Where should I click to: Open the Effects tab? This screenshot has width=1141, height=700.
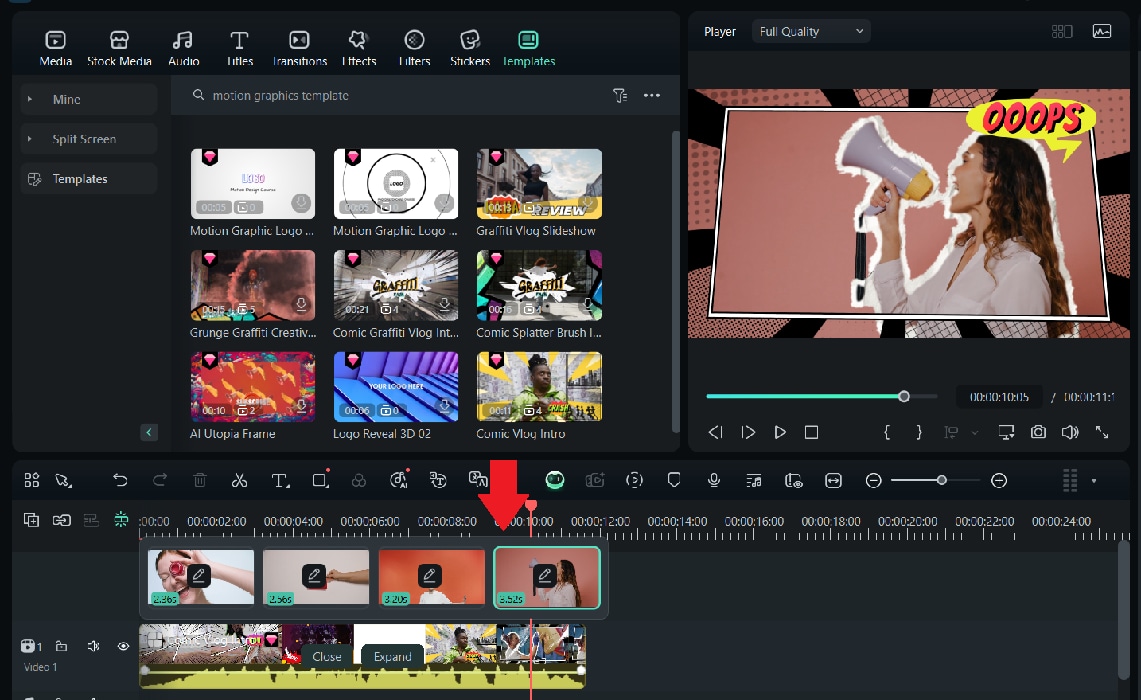tap(359, 49)
